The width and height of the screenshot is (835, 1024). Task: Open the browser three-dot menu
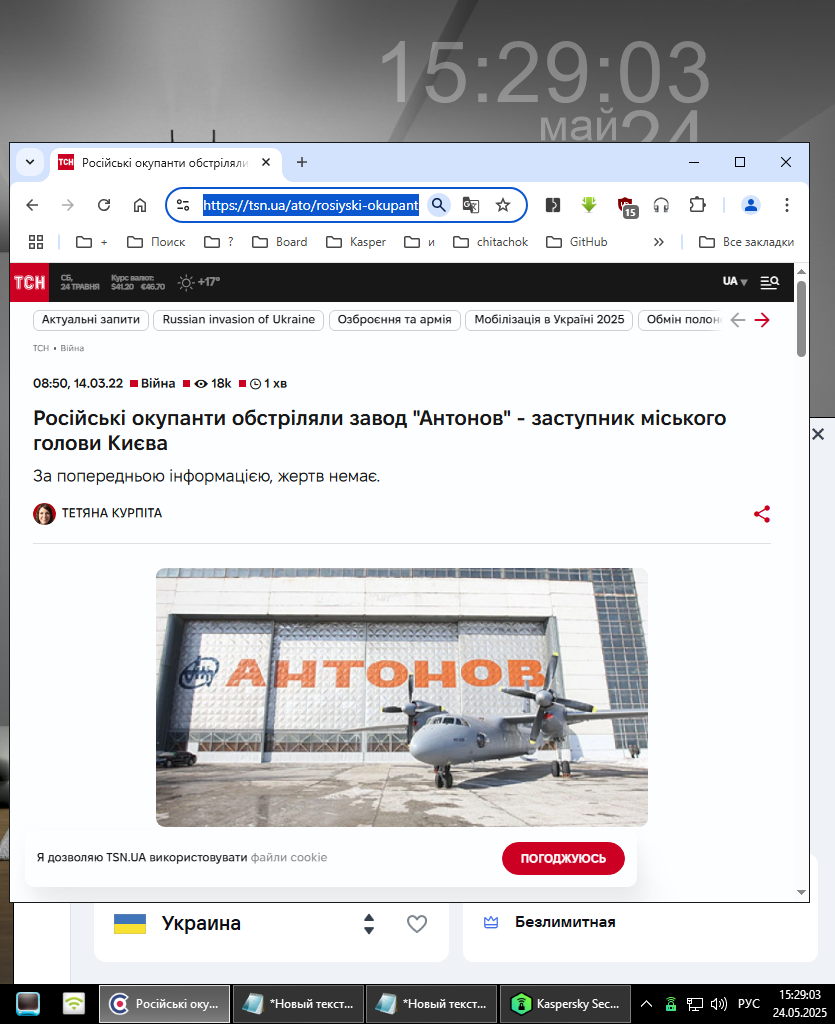click(x=787, y=205)
